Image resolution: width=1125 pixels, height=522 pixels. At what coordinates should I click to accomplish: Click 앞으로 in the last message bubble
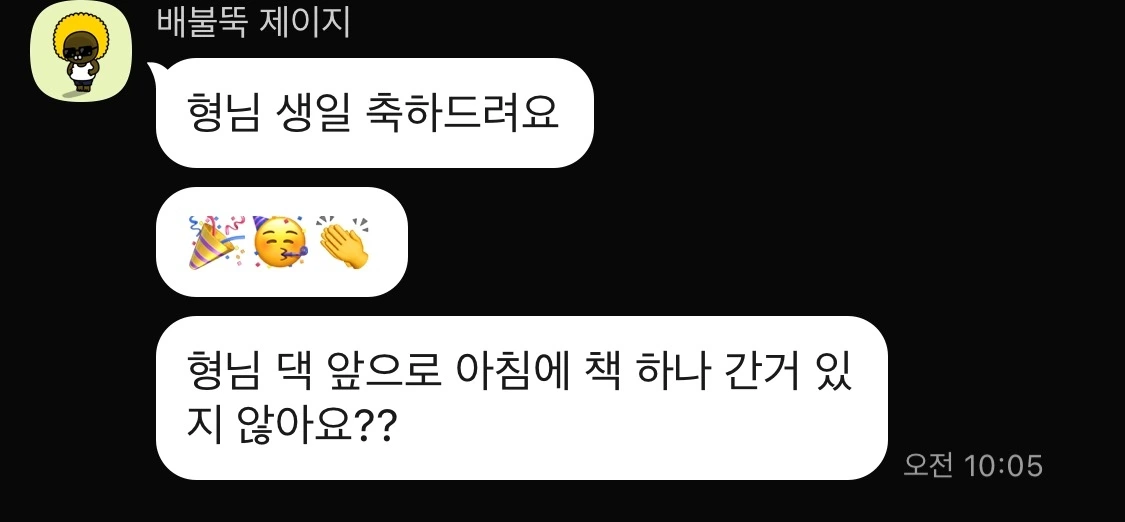(384, 371)
